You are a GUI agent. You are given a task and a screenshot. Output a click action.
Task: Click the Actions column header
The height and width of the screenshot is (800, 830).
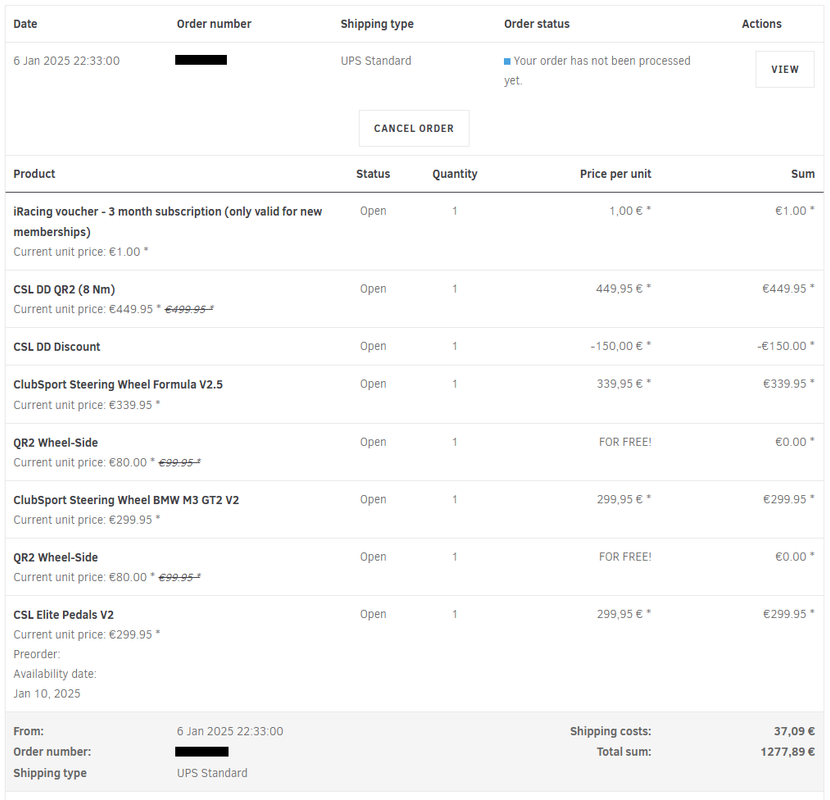click(761, 24)
